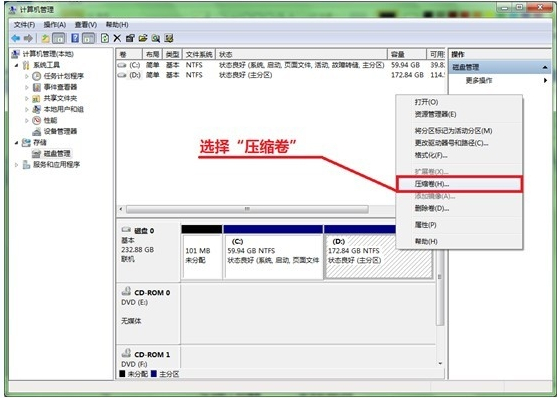Open the 帮助(H) menu in menu bar

117,25
